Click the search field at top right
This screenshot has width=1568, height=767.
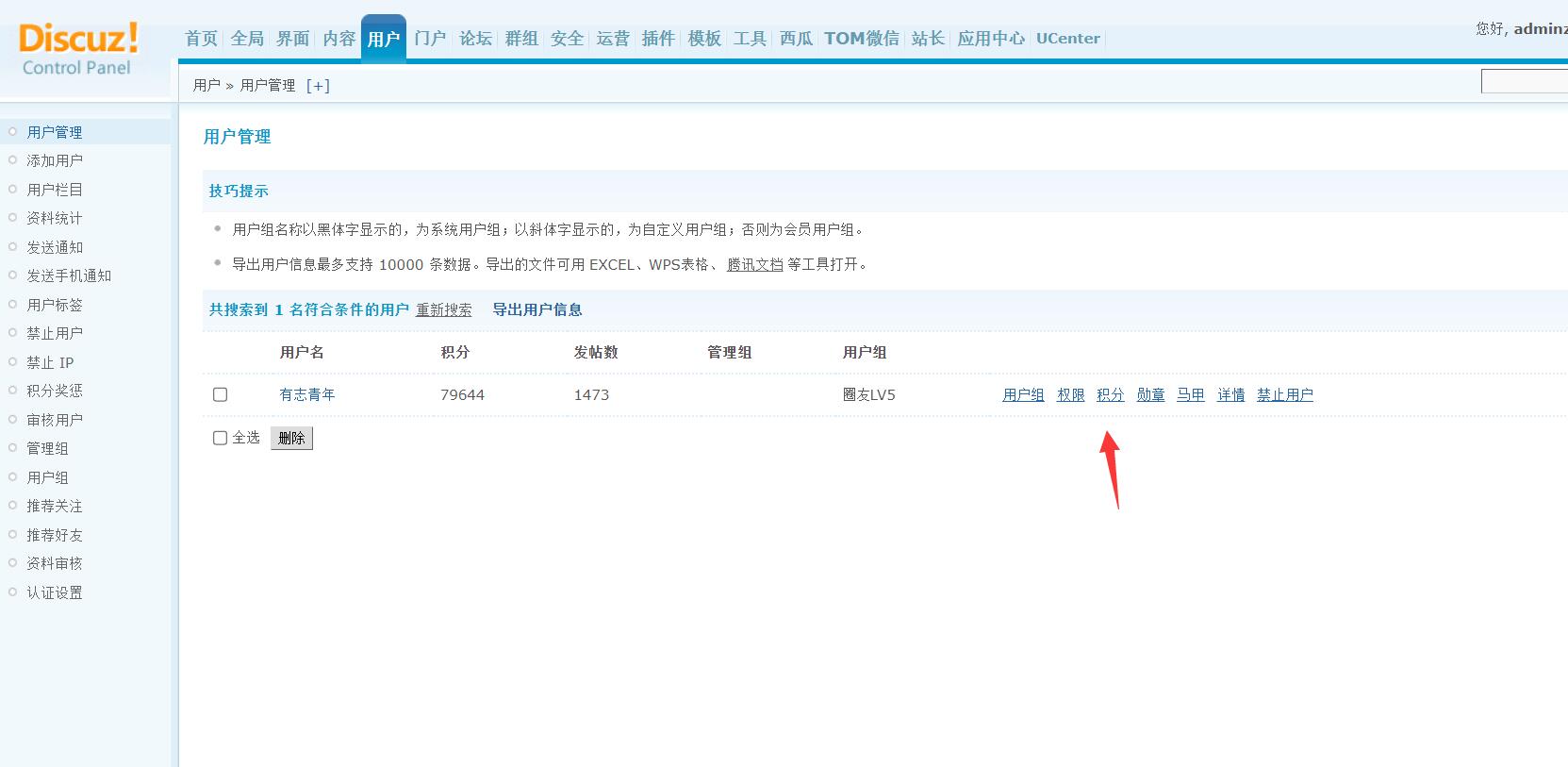point(1523,82)
